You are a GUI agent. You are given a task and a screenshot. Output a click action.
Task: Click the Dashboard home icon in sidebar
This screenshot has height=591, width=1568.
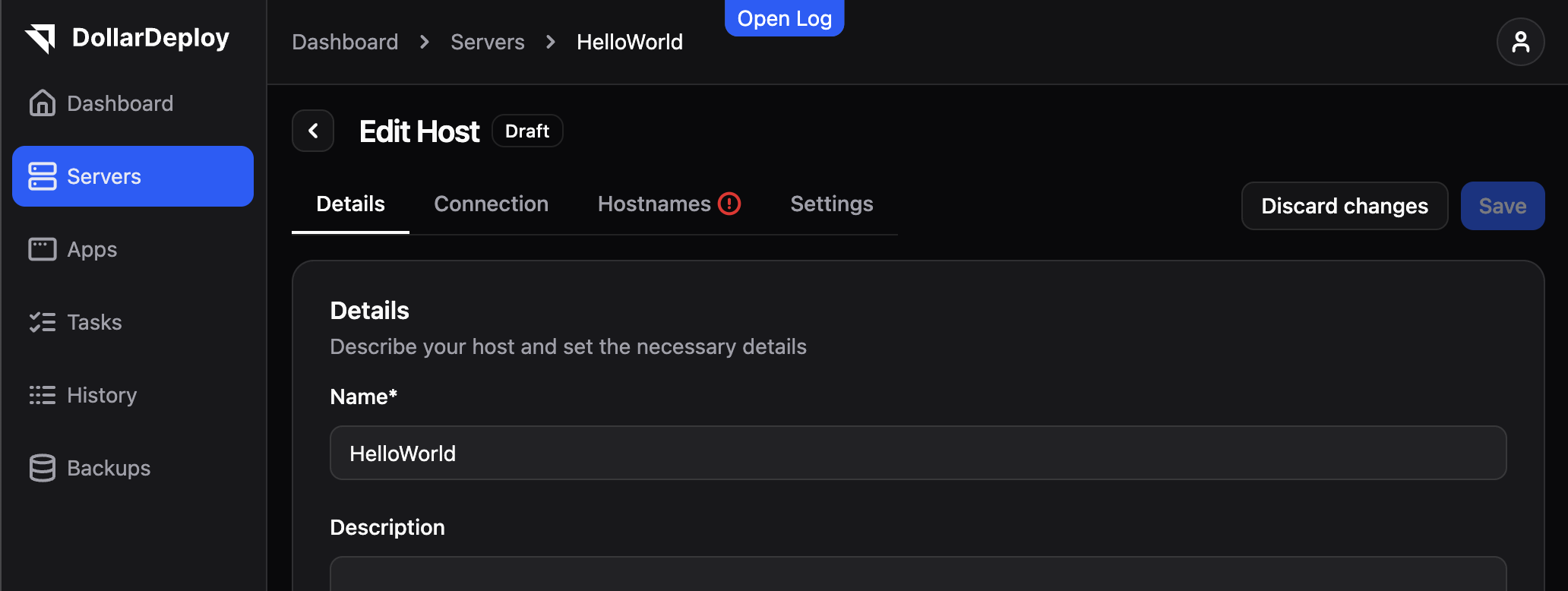43,103
